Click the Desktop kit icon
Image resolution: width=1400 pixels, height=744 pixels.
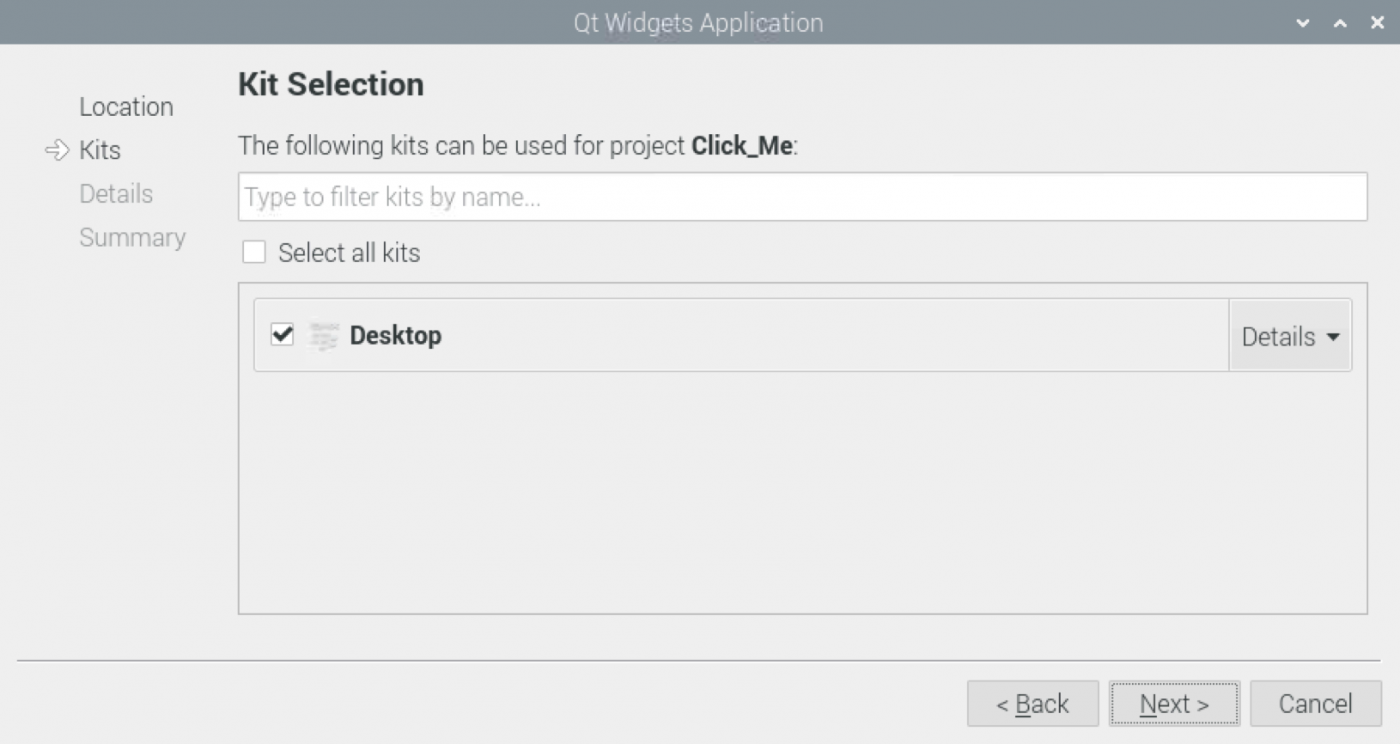pyautogui.click(x=323, y=336)
